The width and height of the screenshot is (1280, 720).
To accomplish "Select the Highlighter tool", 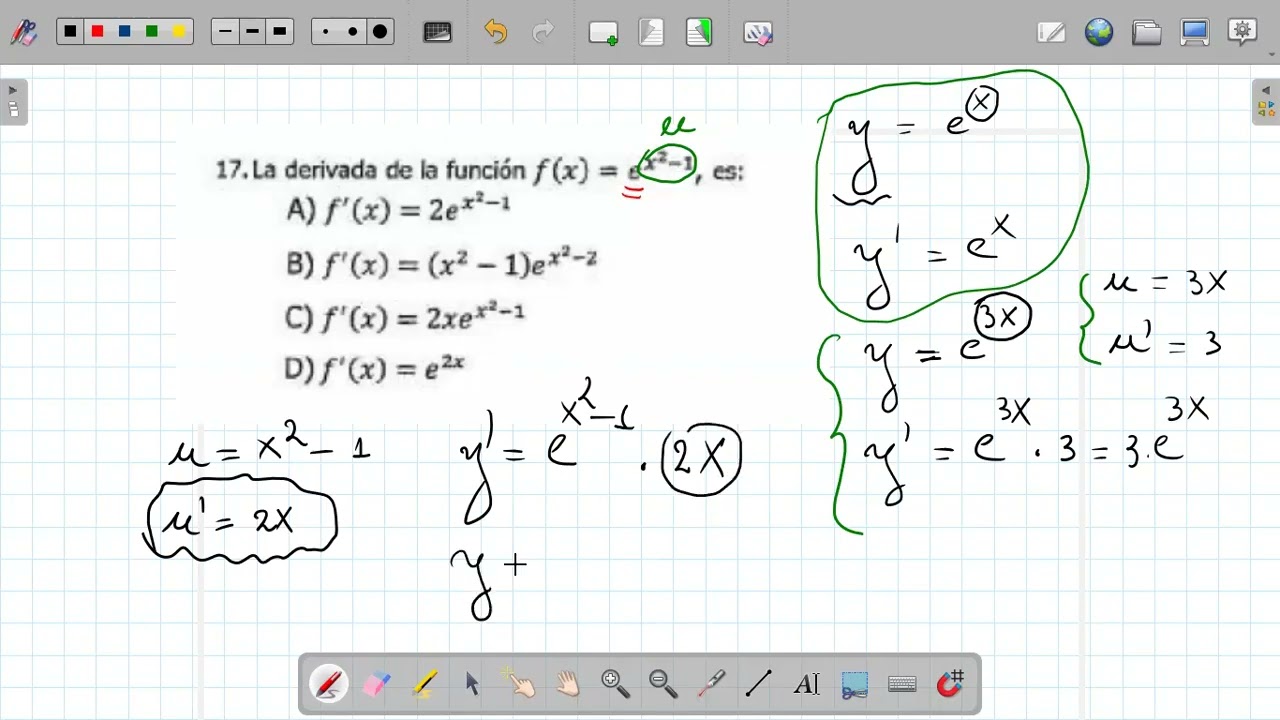I will click(424, 684).
